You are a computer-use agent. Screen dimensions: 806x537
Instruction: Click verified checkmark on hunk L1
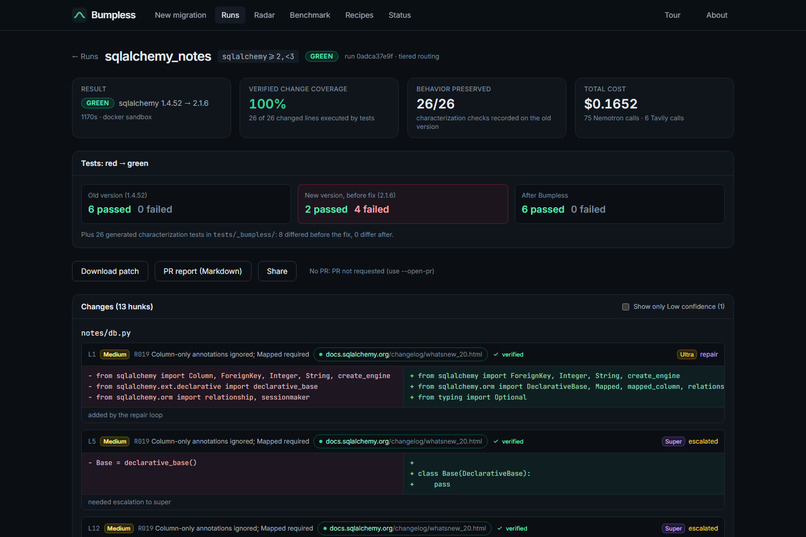point(508,355)
